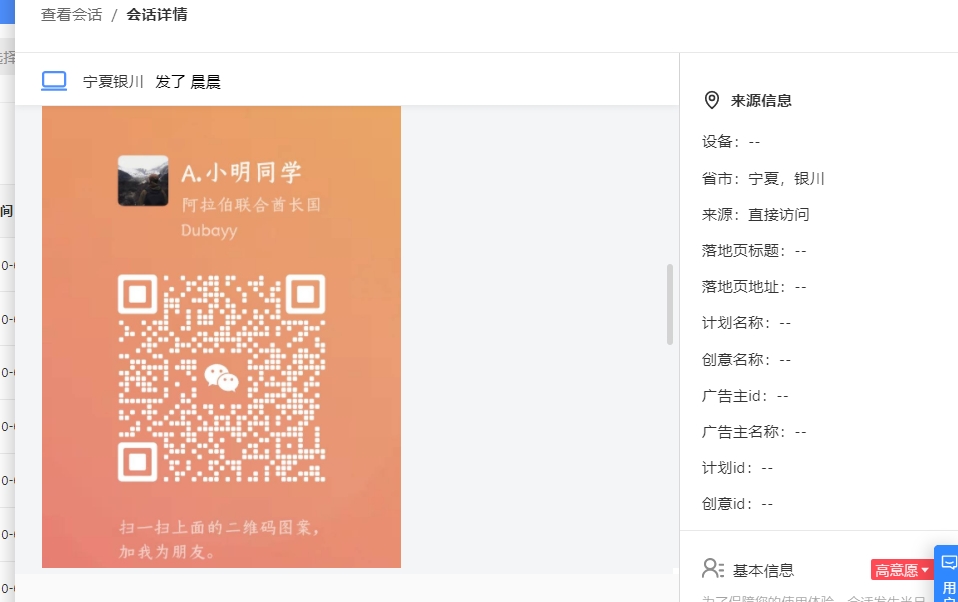
Task: Click the 计划id field row
Action: tap(737, 468)
